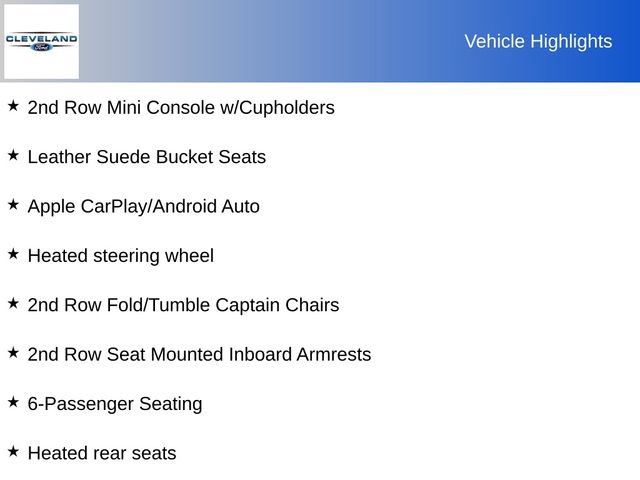Click the 2nd Row Fold/Tumble Captain Chairs text
This screenshot has height=480, width=640.
pos(183,305)
